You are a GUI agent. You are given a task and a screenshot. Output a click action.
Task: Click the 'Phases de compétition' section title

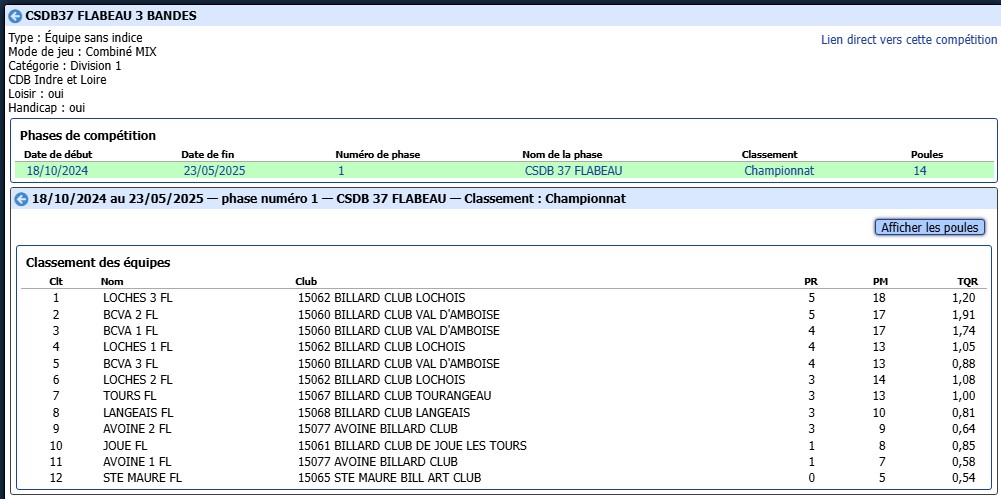88,136
